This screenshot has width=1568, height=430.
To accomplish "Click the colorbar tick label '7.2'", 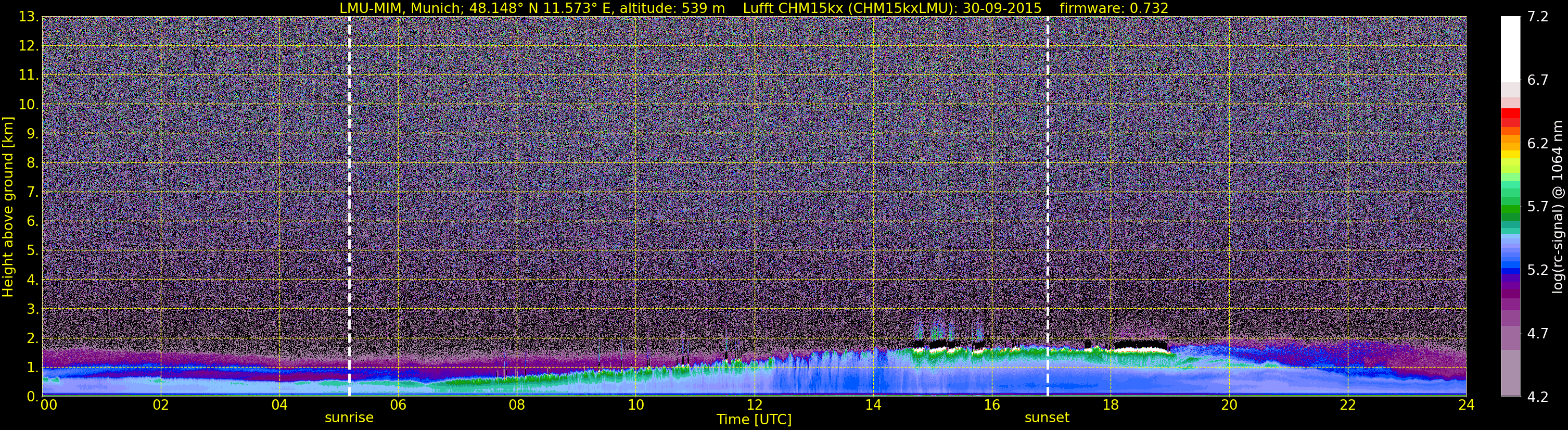I will (1538, 17).
